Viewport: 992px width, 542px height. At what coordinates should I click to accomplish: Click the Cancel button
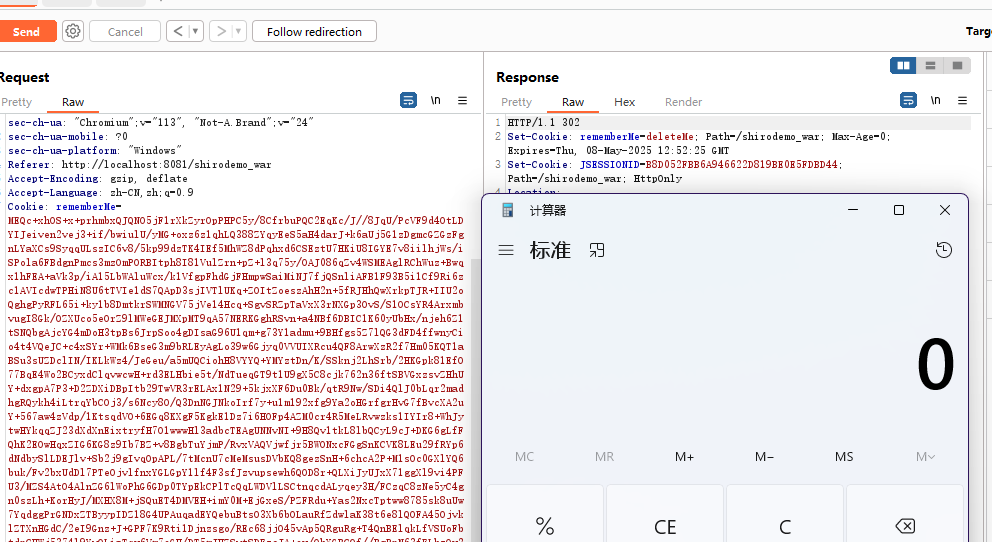tap(125, 32)
